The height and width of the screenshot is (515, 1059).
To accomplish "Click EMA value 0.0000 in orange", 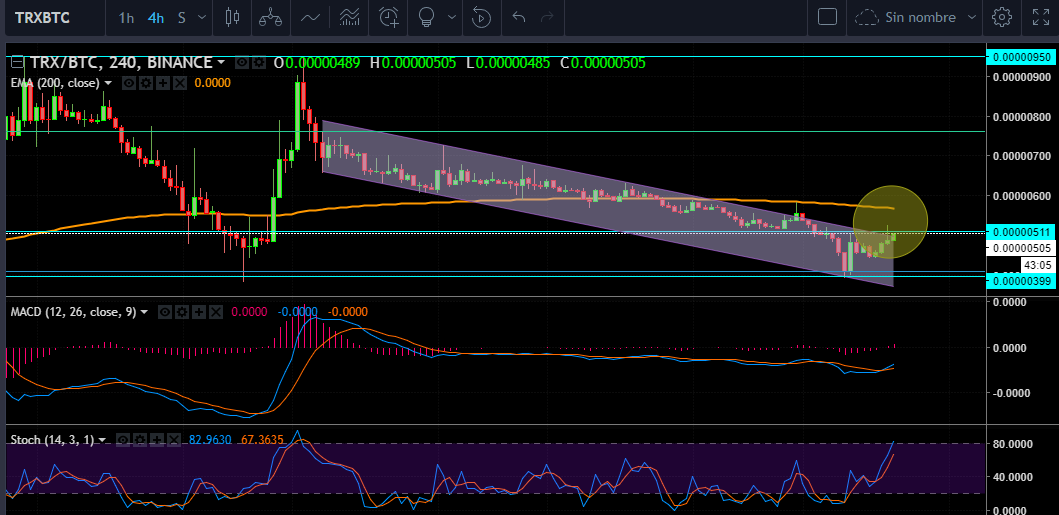I will [212, 83].
